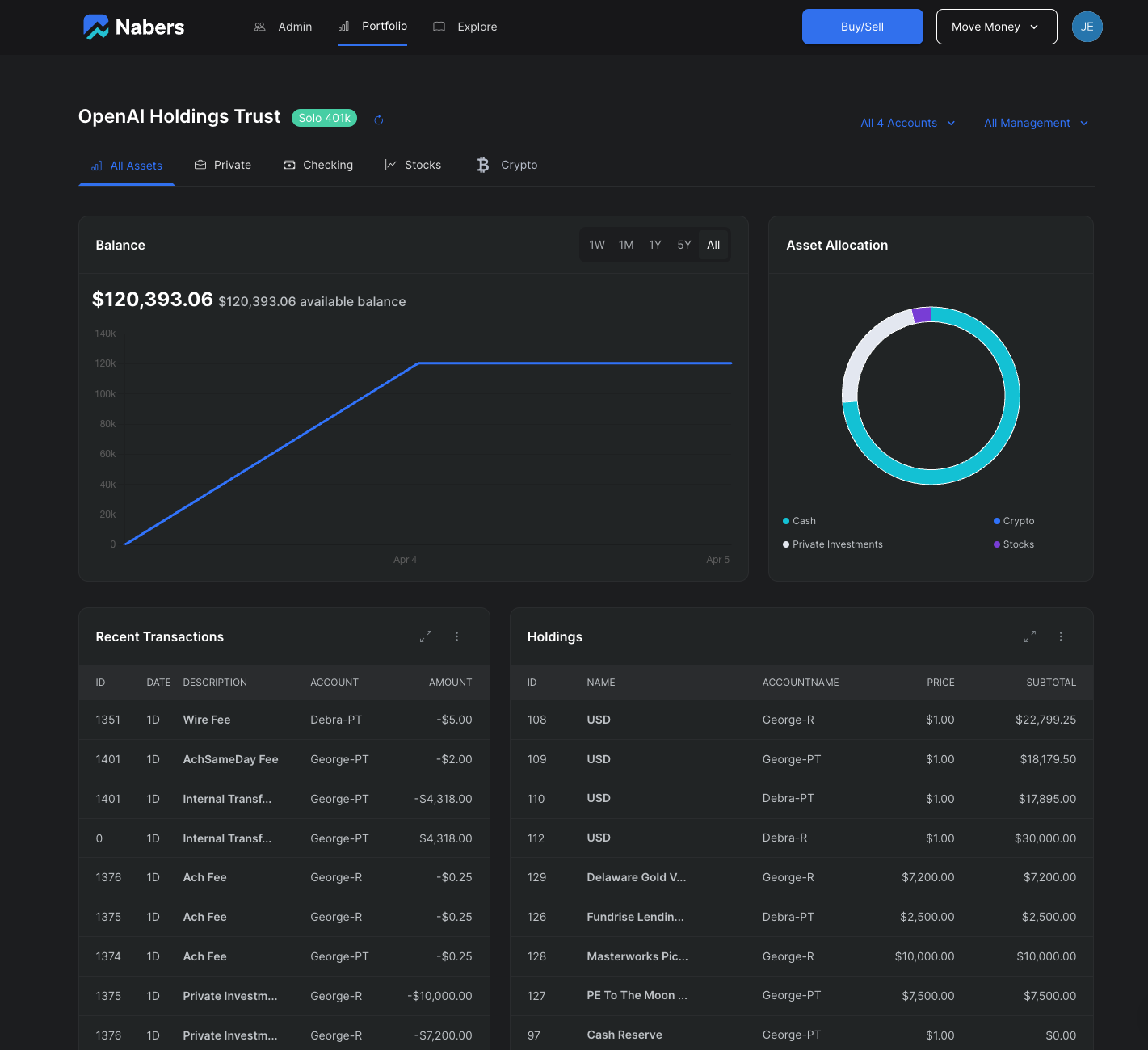The width and height of the screenshot is (1148, 1050).
Task: Open the Move Money dropdown
Action: pyautogui.click(x=996, y=27)
